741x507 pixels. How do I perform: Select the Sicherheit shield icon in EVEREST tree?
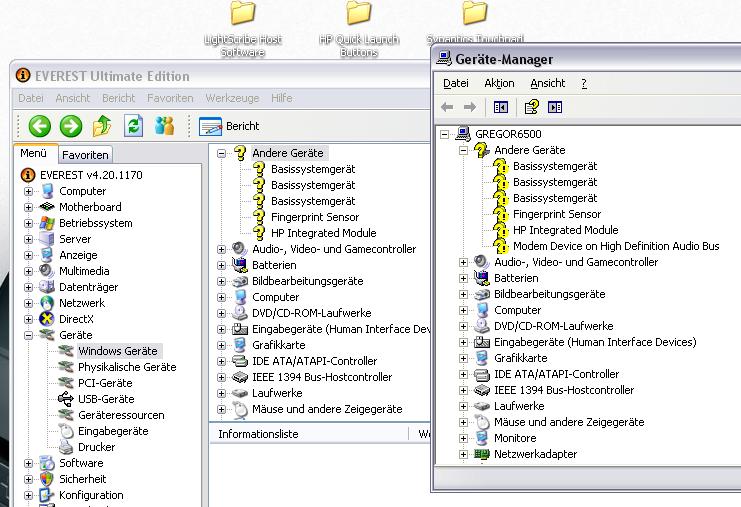[x=47, y=479]
